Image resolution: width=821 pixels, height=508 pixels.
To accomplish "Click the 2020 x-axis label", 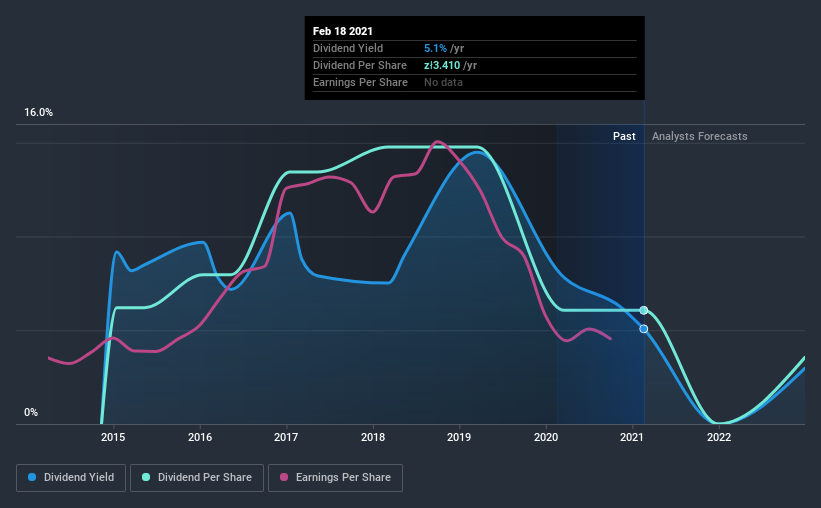I will pos(546,437).
